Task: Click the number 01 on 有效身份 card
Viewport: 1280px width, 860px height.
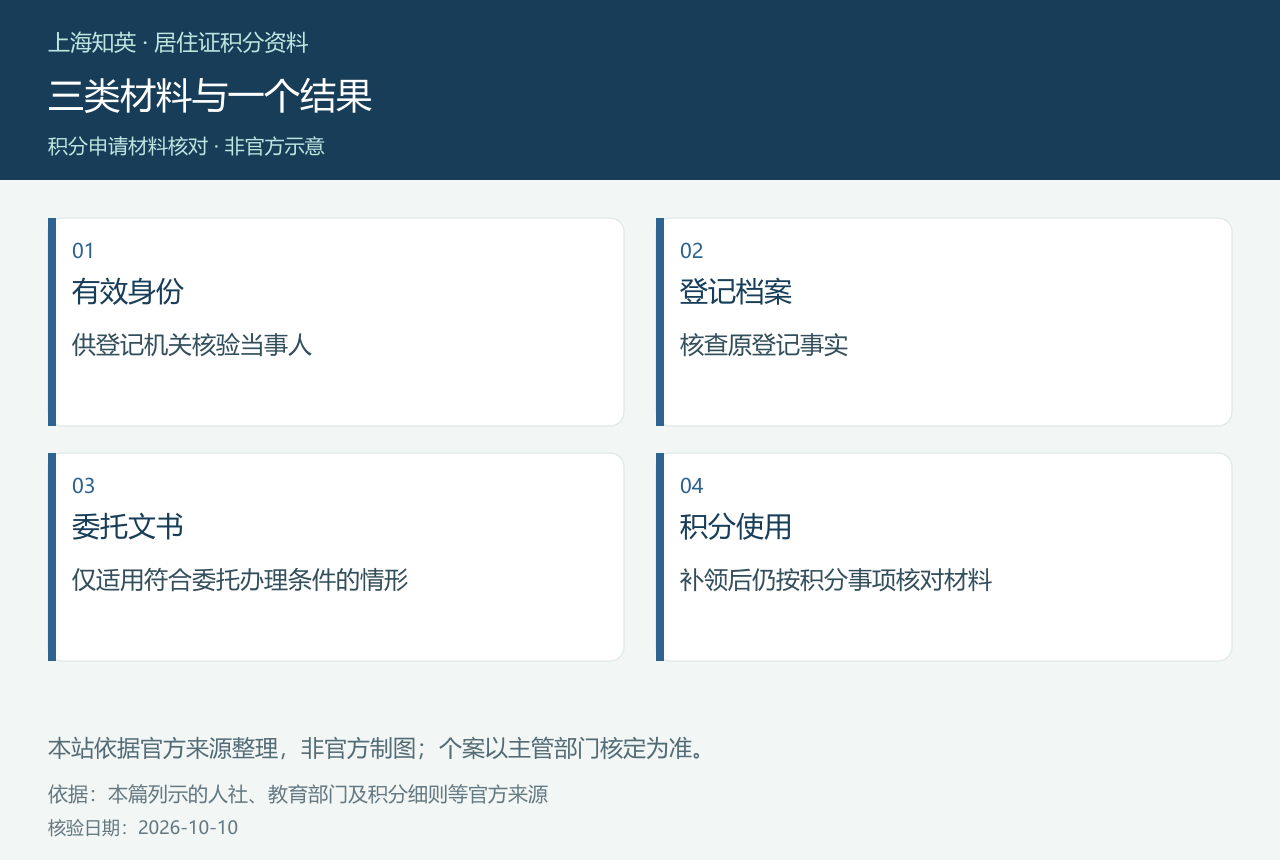Action: point(83,251)
